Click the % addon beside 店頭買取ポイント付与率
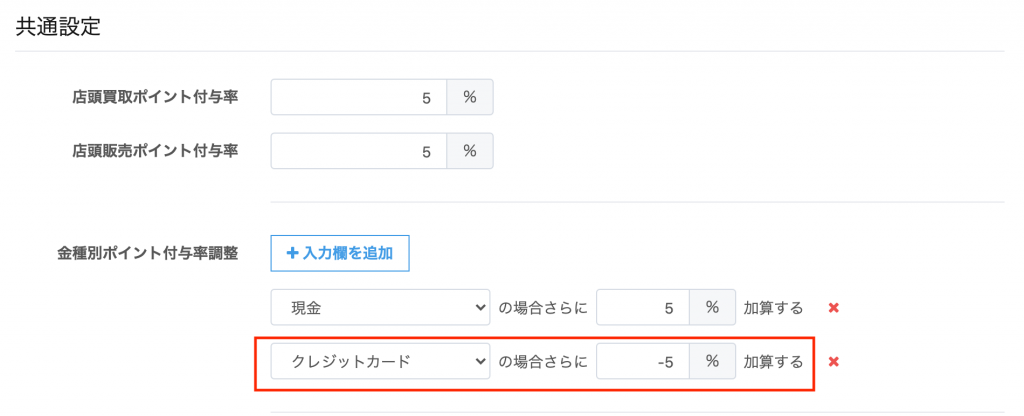 tap(470, 98)
